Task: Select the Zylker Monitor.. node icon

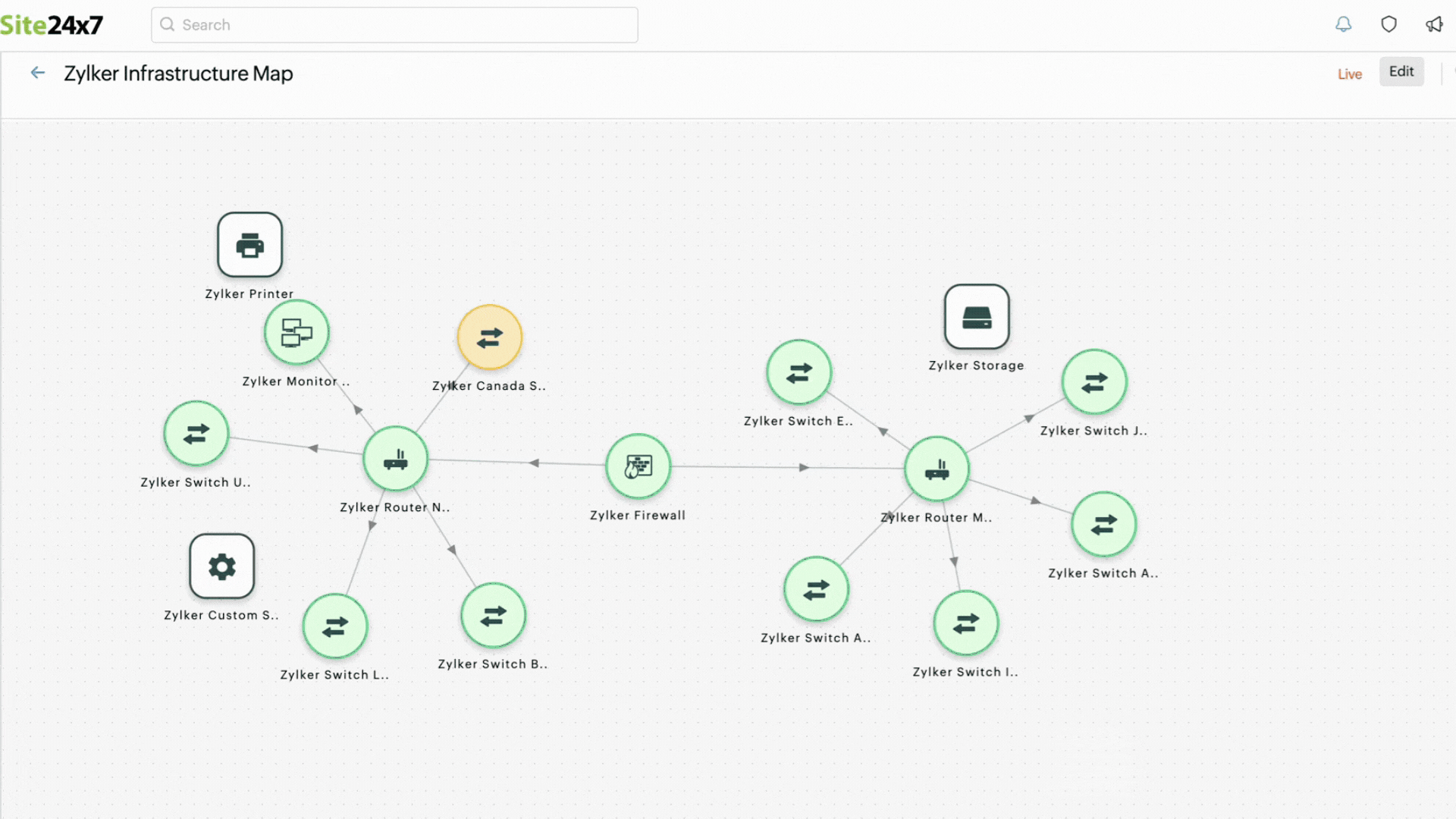Action: click(x=297, y=332)
